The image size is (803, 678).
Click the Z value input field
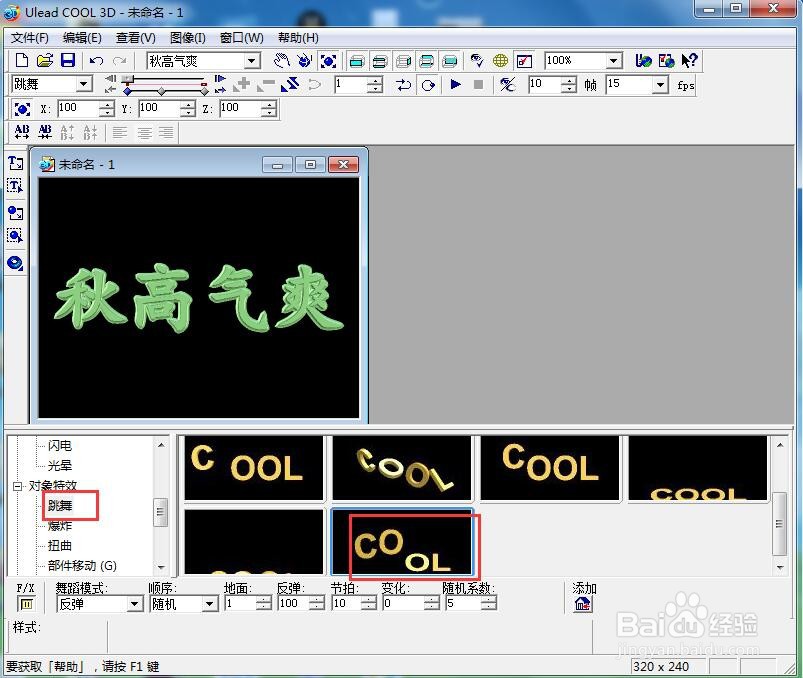click(x=240, y=109)
